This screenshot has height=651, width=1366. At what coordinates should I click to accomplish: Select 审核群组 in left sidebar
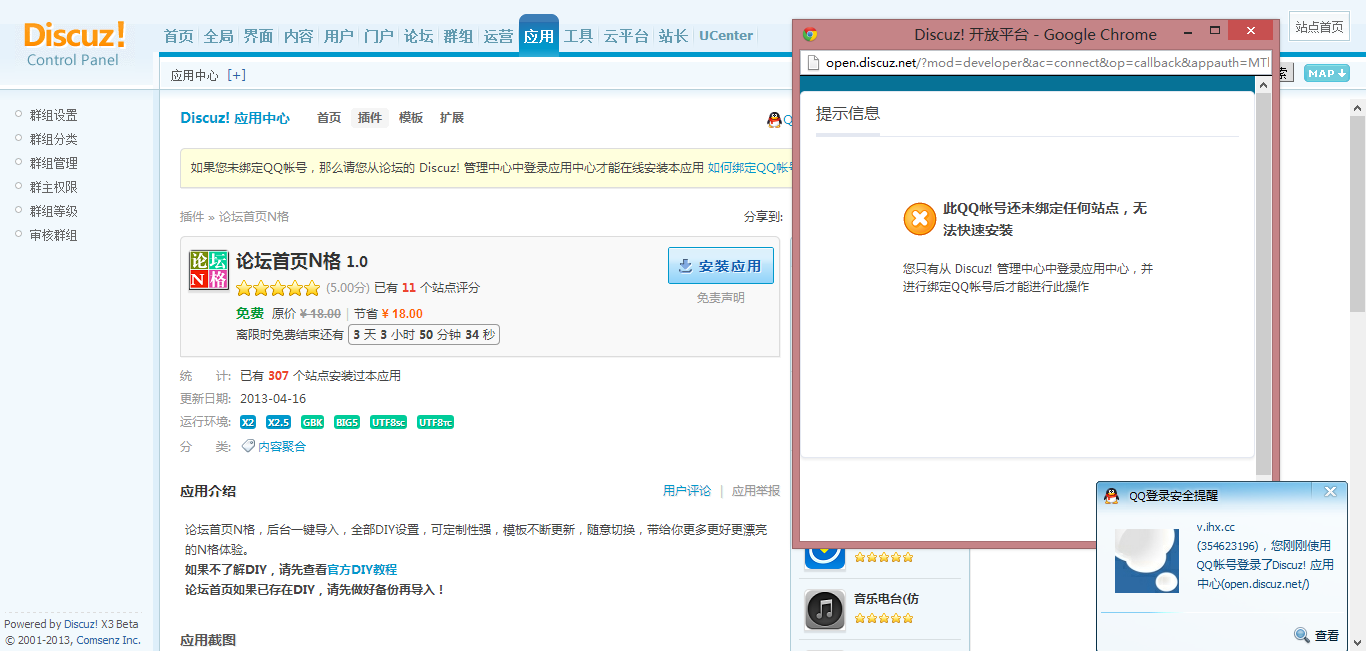pos(54,235)
